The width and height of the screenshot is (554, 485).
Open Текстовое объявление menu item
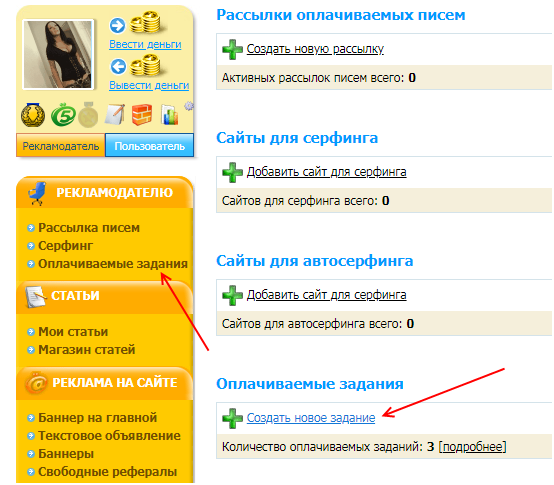(x=109, y=436)
